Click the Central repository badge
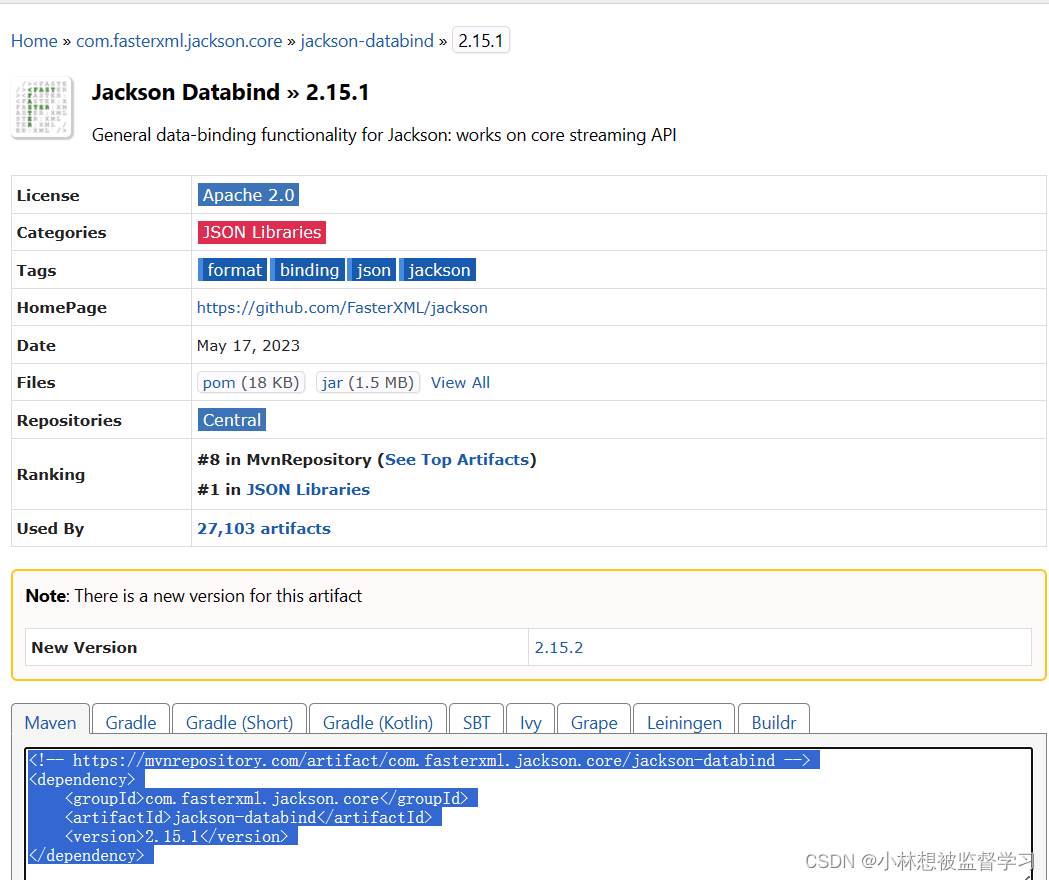 pyautogui.click(x=231, y=420)
